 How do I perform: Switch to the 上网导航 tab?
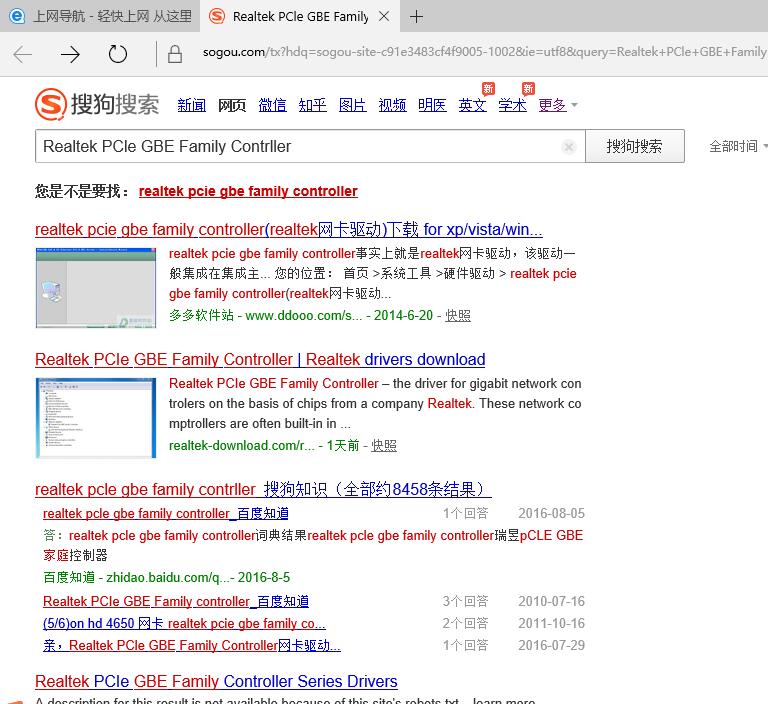pos(100,16)
